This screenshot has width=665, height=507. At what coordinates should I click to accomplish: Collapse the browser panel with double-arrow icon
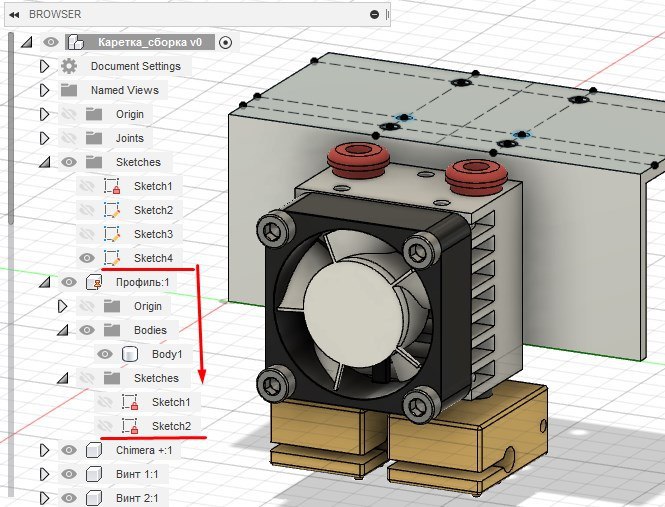[14, 14]
